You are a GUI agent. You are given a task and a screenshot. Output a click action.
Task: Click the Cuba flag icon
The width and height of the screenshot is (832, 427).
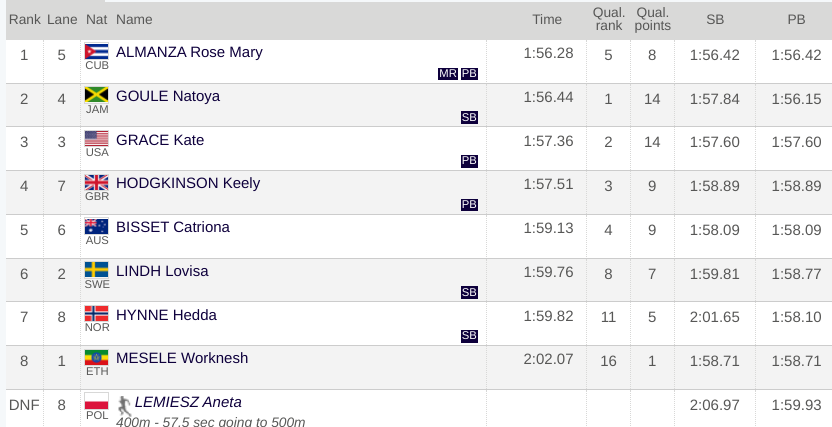96,51
